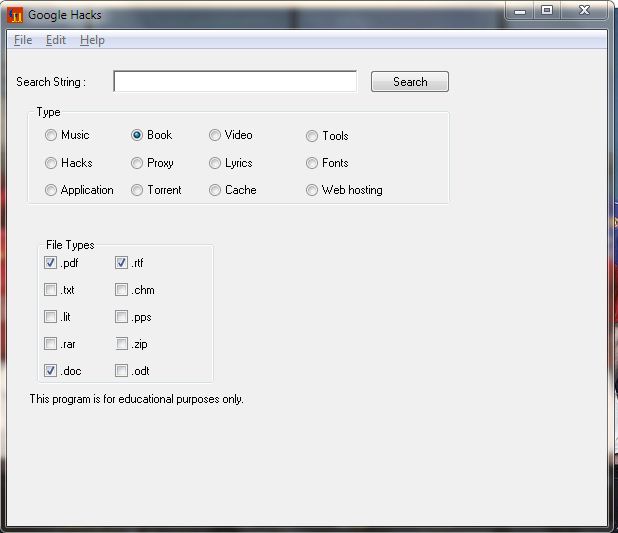Focus the Search String input field
The width and height of the screenshot is (618, 533).
click(x=235, y=81)
